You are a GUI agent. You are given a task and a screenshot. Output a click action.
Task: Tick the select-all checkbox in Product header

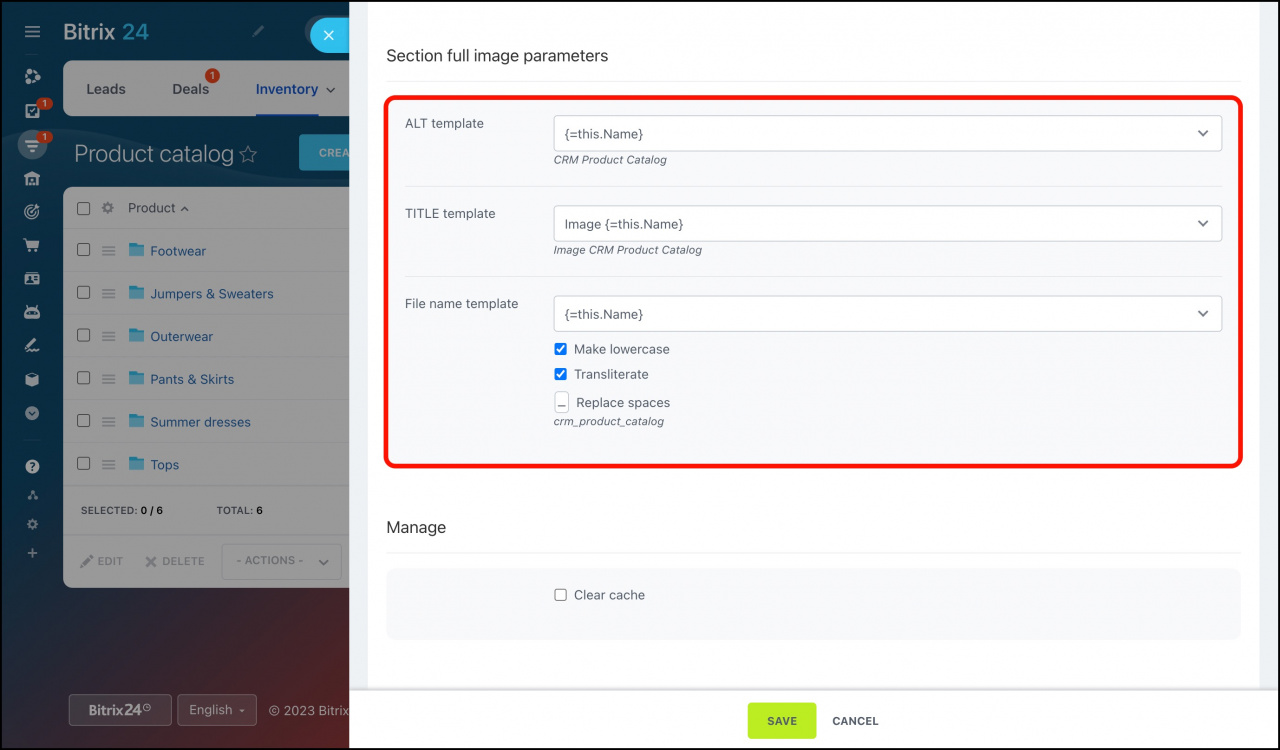[84, 208]
